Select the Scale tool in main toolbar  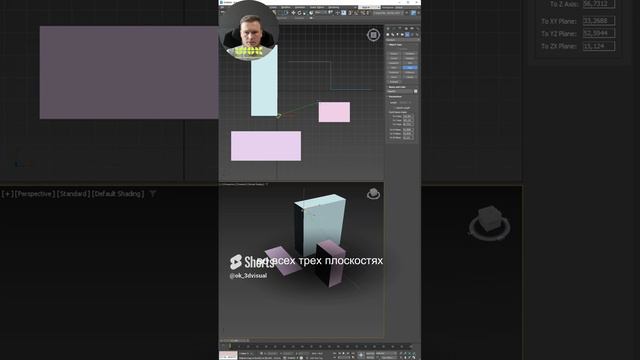pyautogui.click(x=304, y=13)
